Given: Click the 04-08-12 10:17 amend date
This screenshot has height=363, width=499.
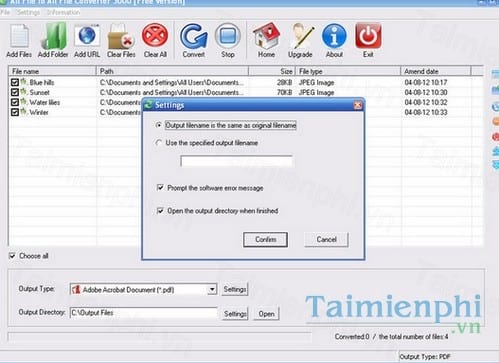Looking at the screenshot, I should coord(426,82).
